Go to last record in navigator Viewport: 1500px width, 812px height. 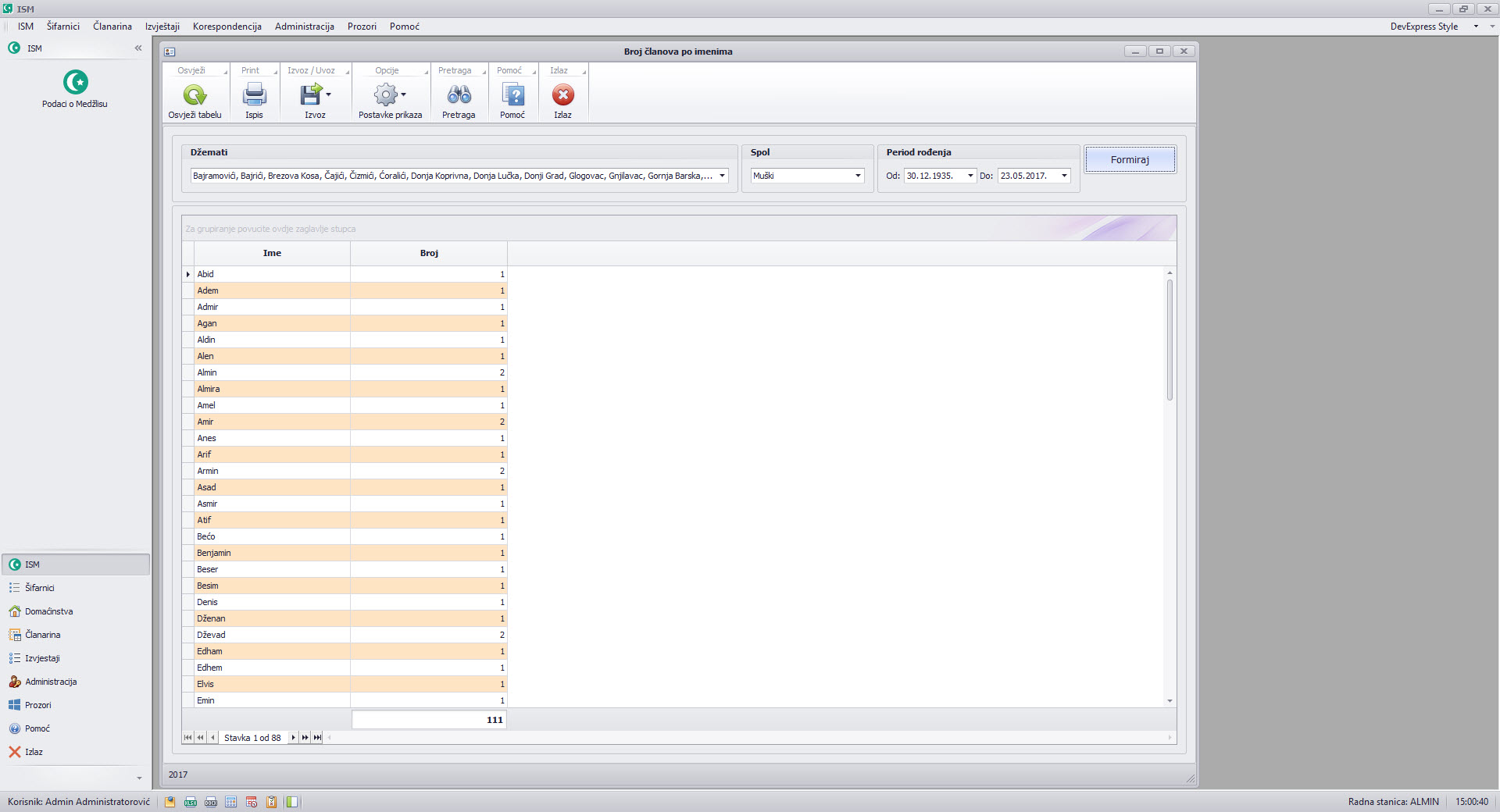(x=317, y=738)
